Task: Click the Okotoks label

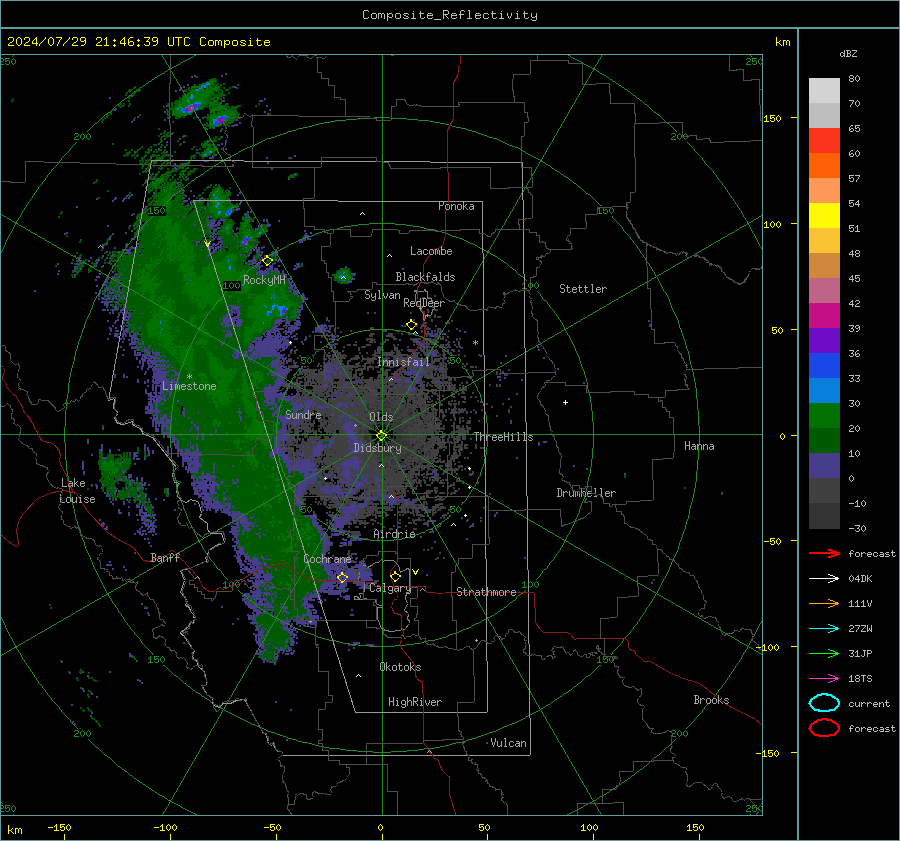Action: (400, 666)
